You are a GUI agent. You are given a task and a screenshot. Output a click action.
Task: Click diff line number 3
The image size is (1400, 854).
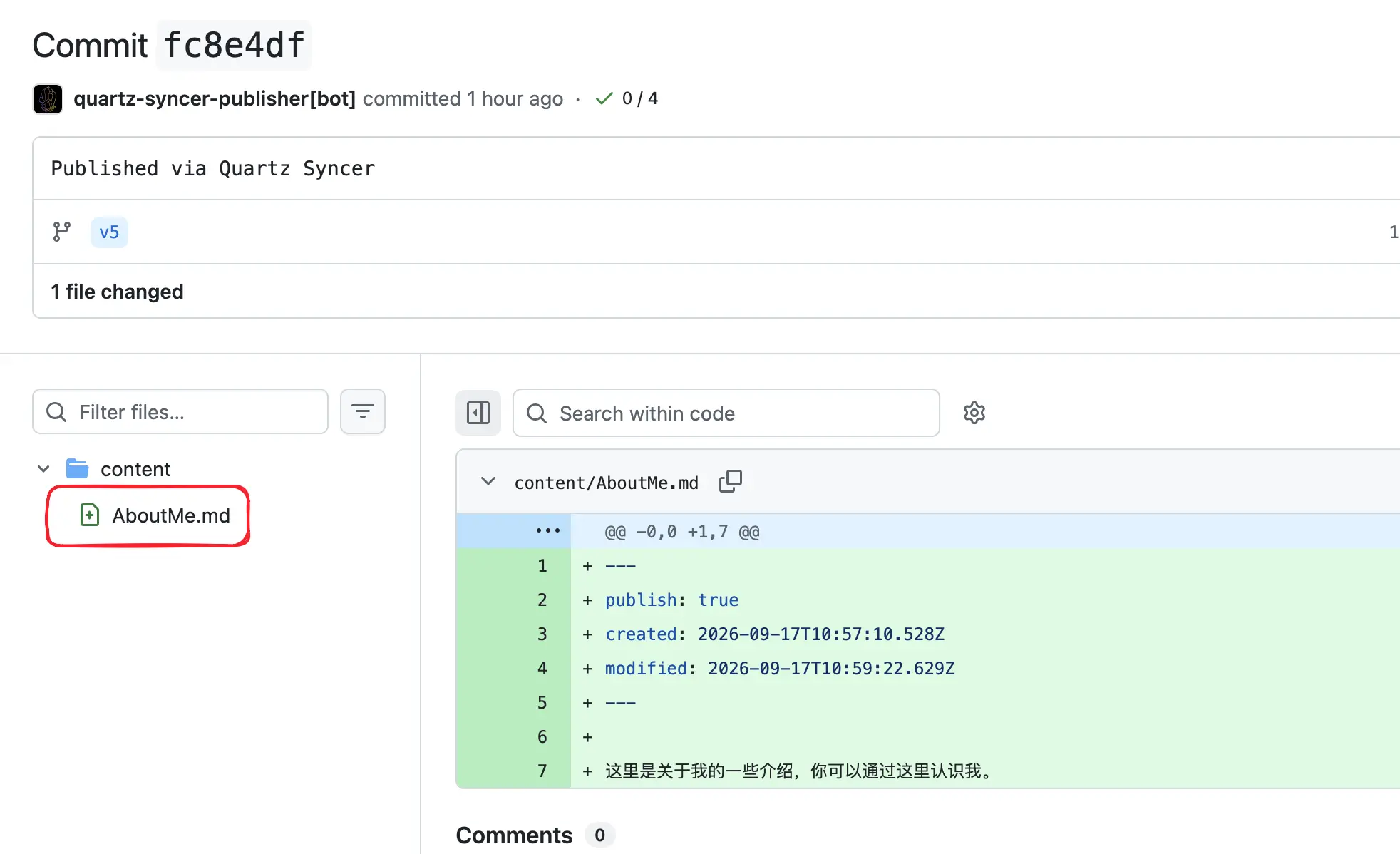click(542, 634)
